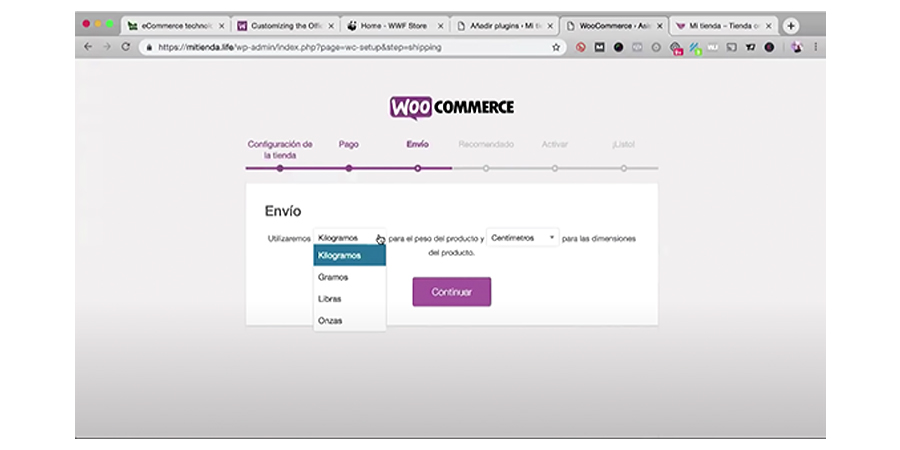
Task: Click the cast screen extension icon
Action: coord(731,48)
